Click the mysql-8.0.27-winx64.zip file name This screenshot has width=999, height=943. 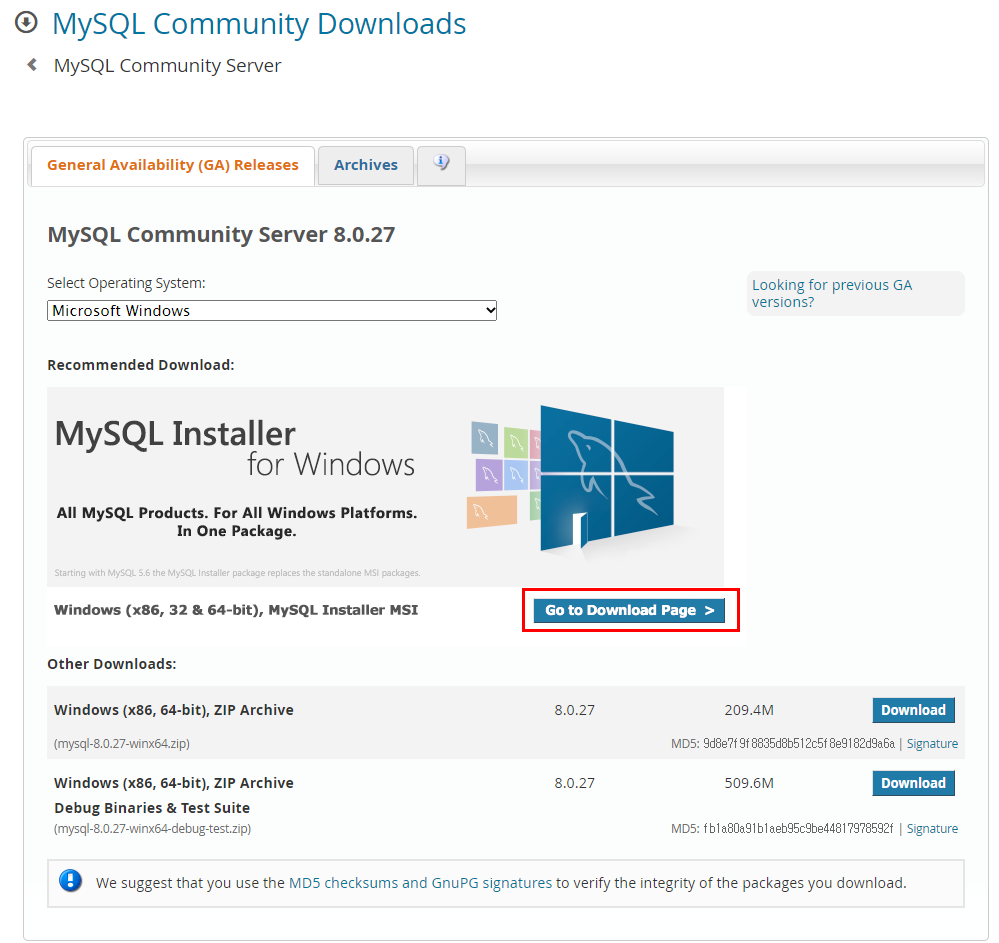coord(122,744)
